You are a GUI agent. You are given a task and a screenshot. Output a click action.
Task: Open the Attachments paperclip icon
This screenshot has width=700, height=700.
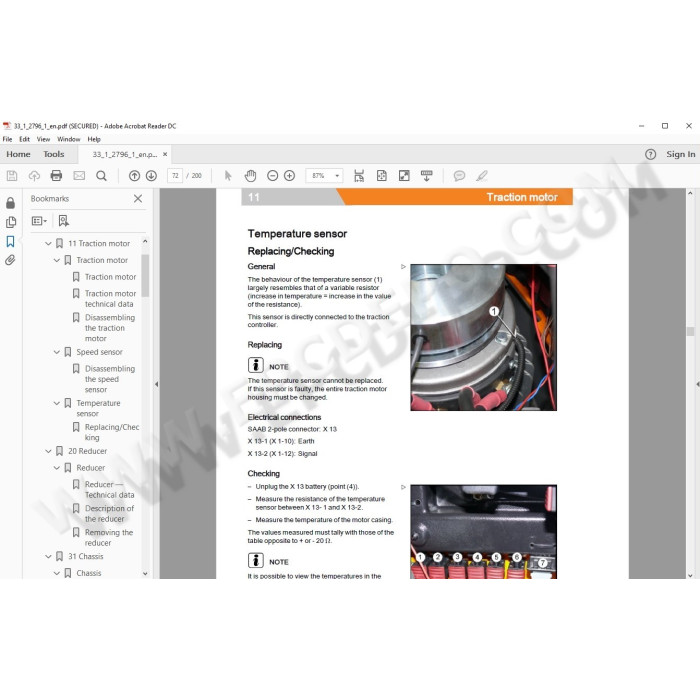point(10,260)
